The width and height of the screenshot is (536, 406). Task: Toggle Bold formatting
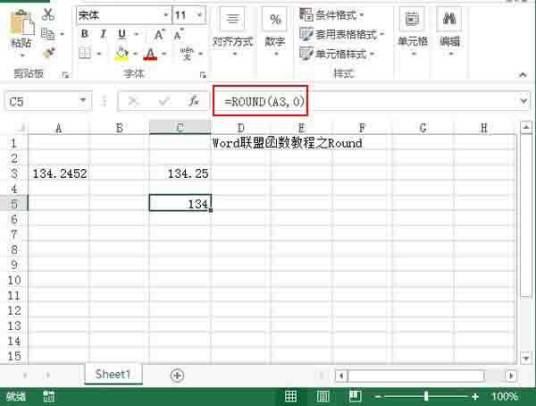85,34
